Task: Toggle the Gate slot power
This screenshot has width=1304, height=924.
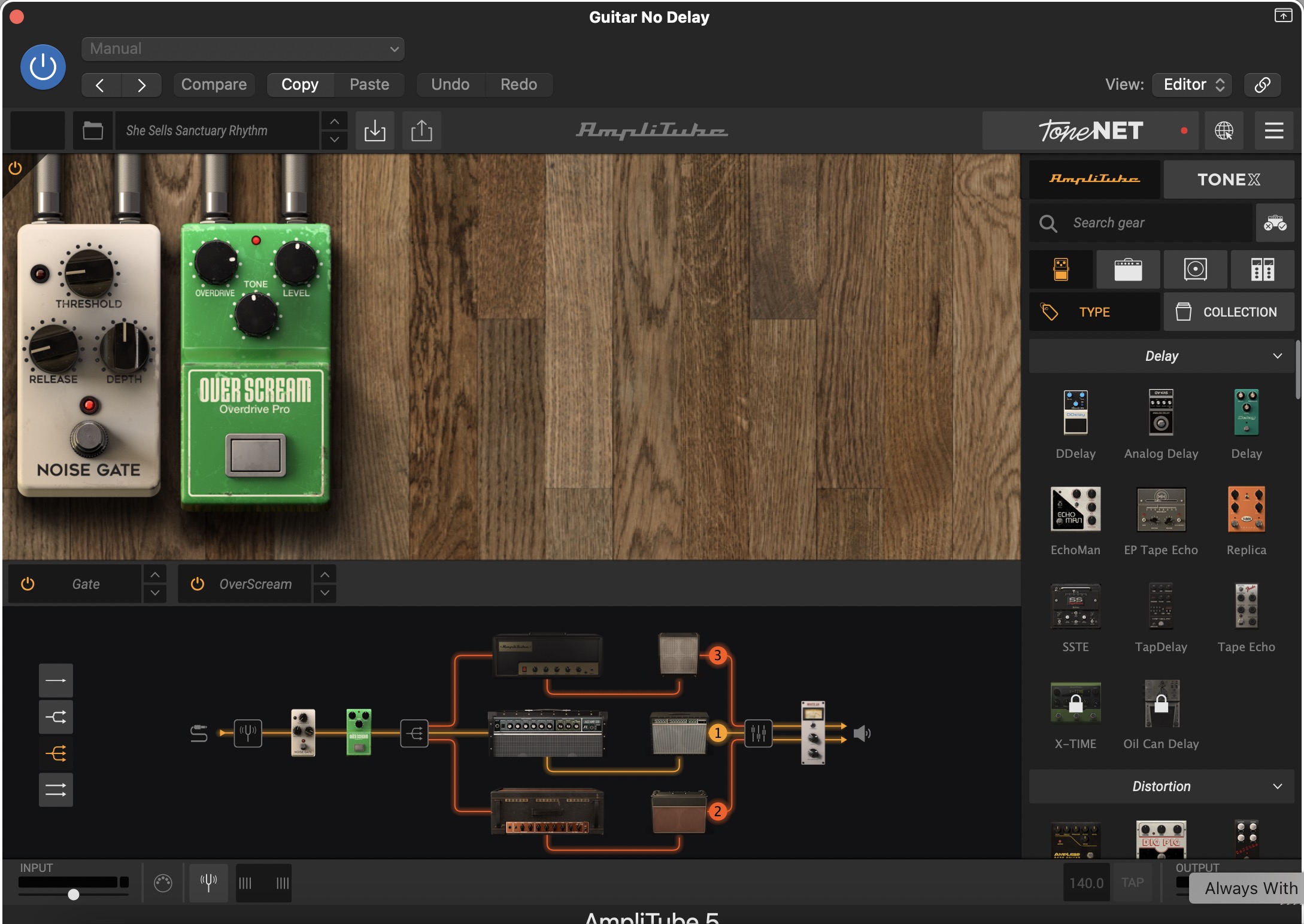Action: coord(28,583)
